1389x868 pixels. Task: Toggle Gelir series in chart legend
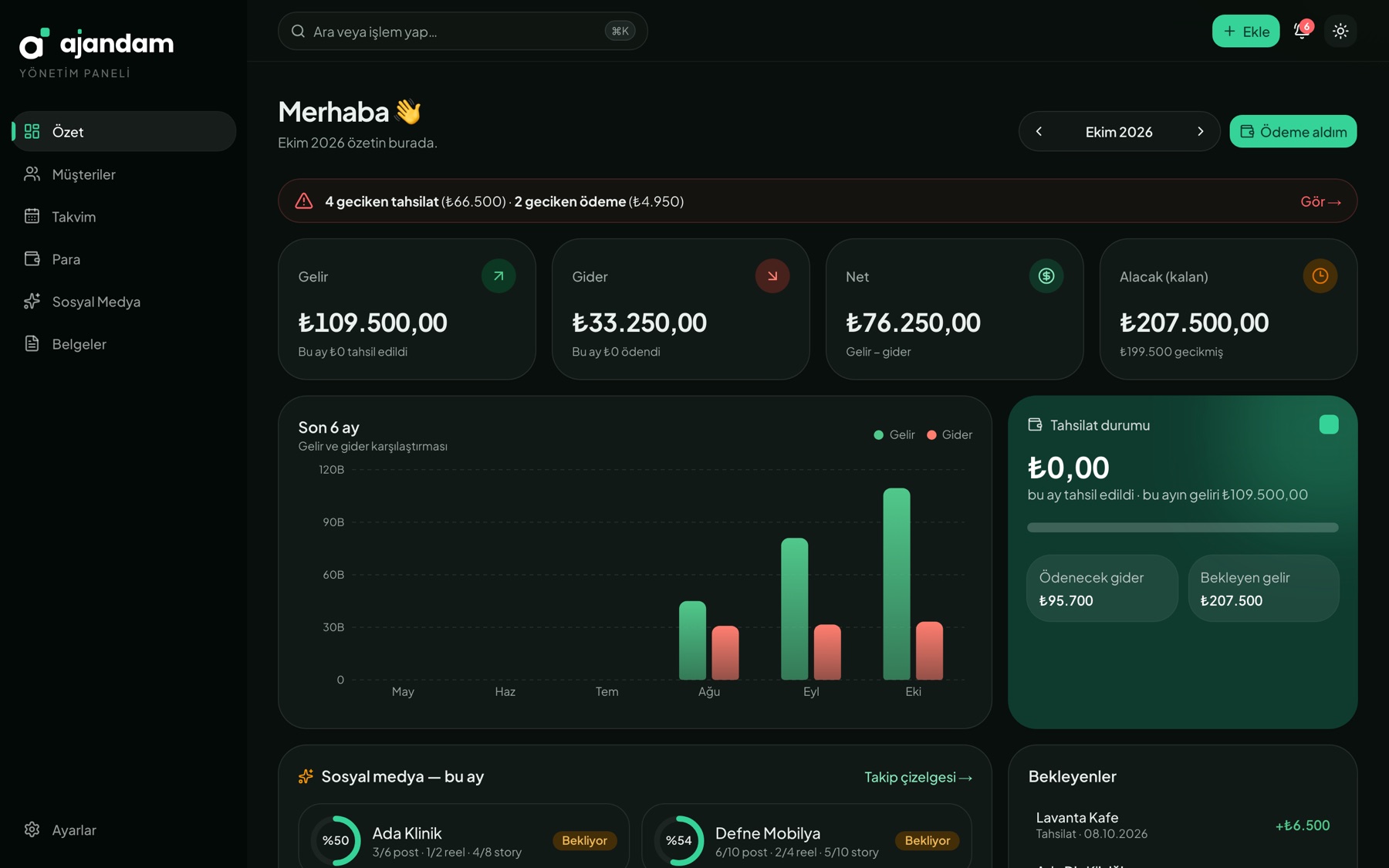click(x=894, y=434)
